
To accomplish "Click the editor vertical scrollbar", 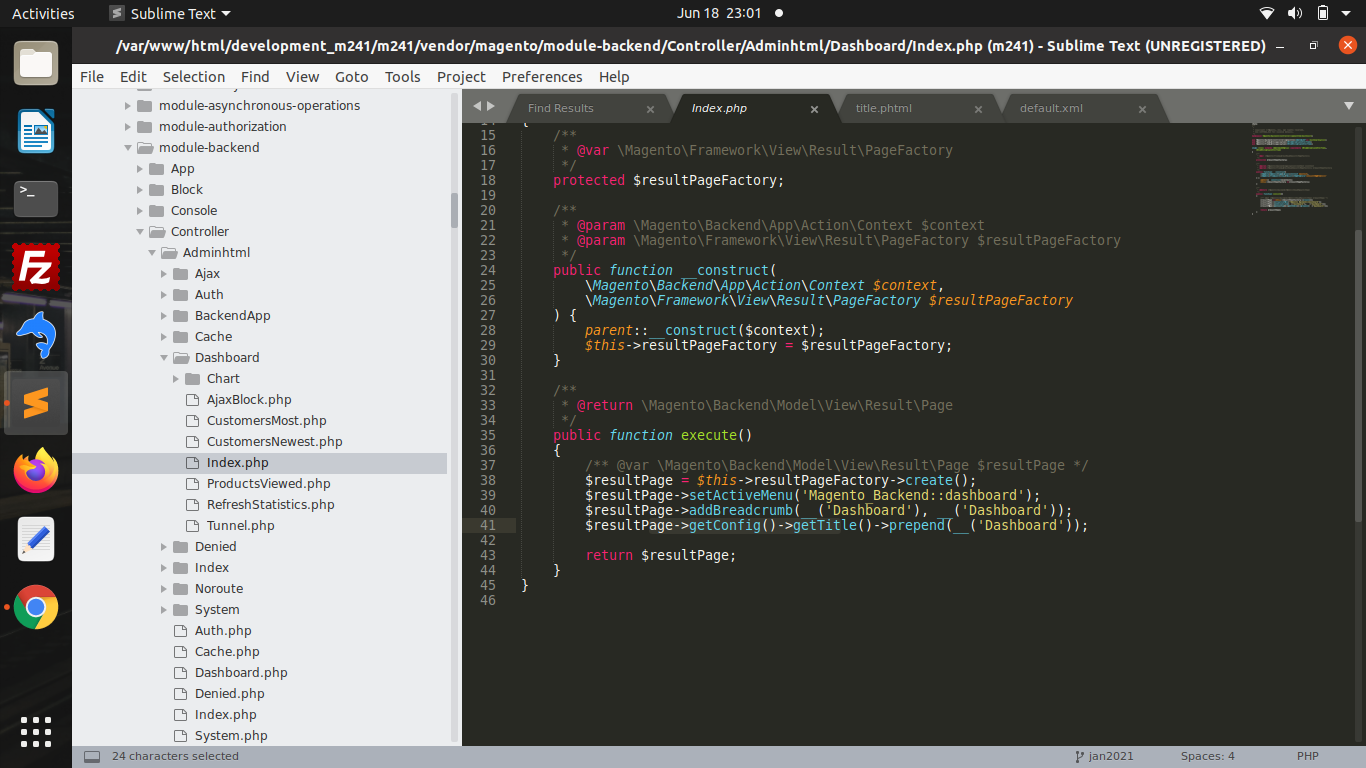I will point(1358,375).
